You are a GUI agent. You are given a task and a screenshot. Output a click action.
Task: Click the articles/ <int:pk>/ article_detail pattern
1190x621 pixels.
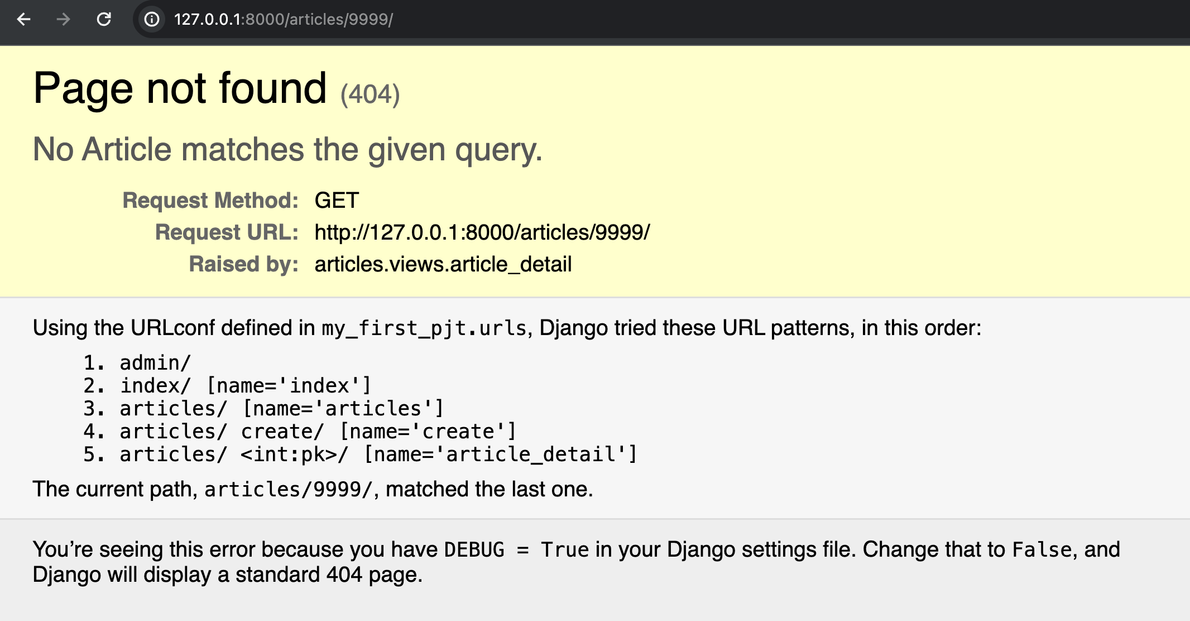pyautogui.click(x=379, y=454)
